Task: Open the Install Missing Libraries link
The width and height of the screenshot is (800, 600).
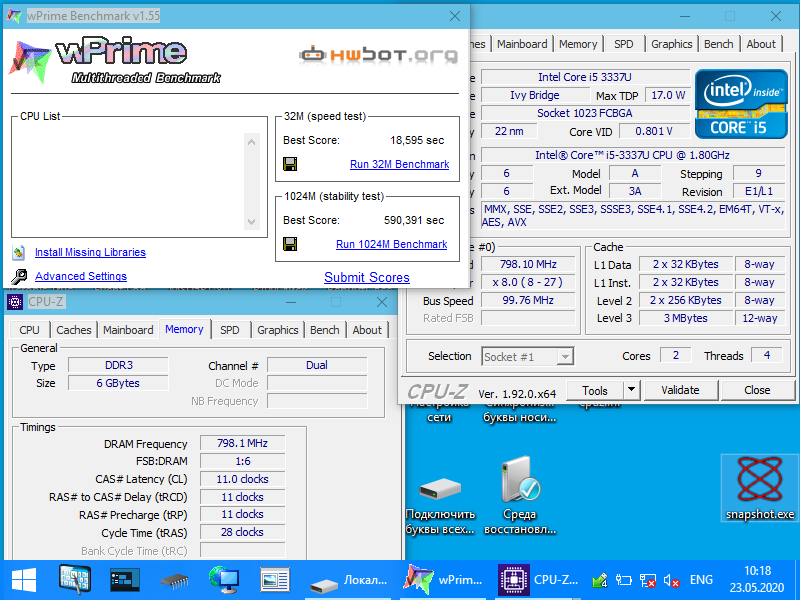Action: coord(90,252)
